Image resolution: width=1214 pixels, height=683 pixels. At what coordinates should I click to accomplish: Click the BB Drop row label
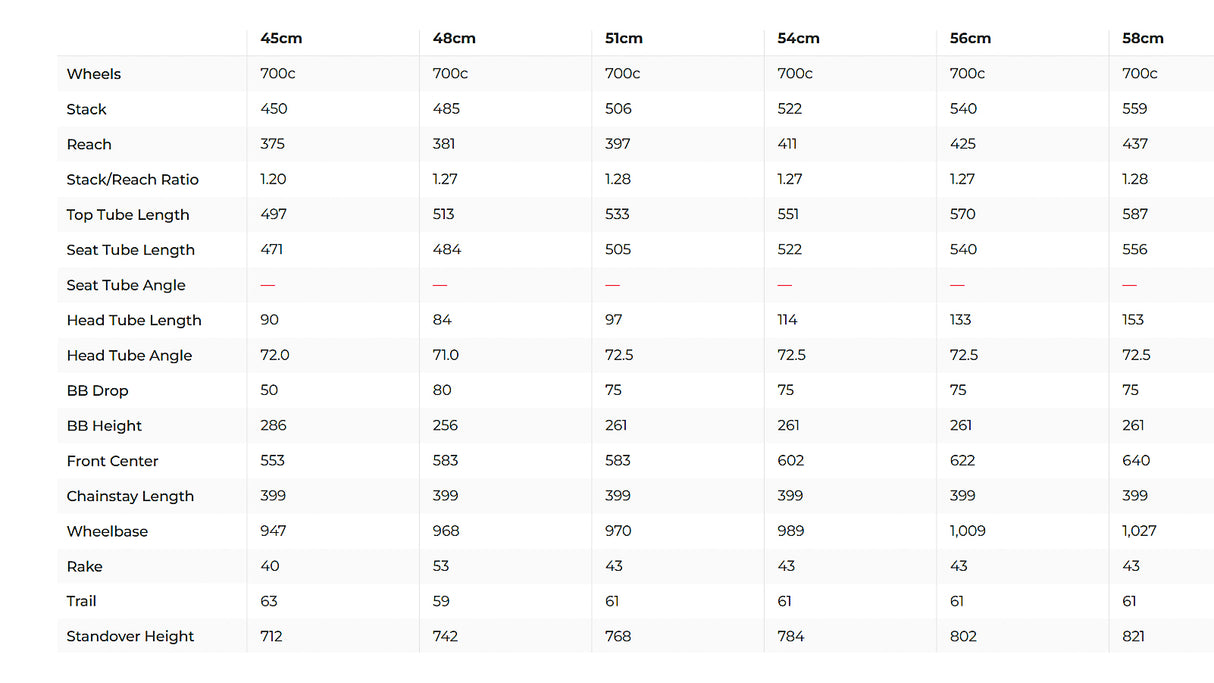point(97,391)
